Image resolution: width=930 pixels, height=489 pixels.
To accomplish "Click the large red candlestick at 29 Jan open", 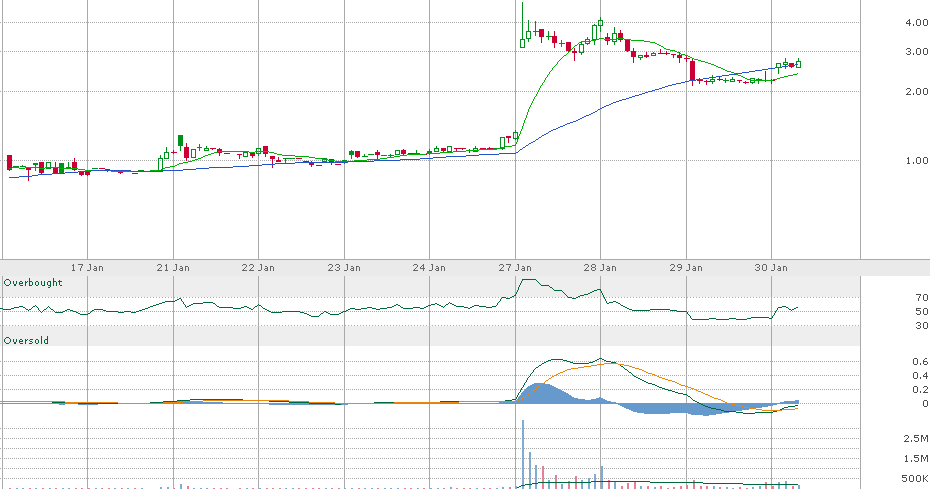I will (692, 71).
